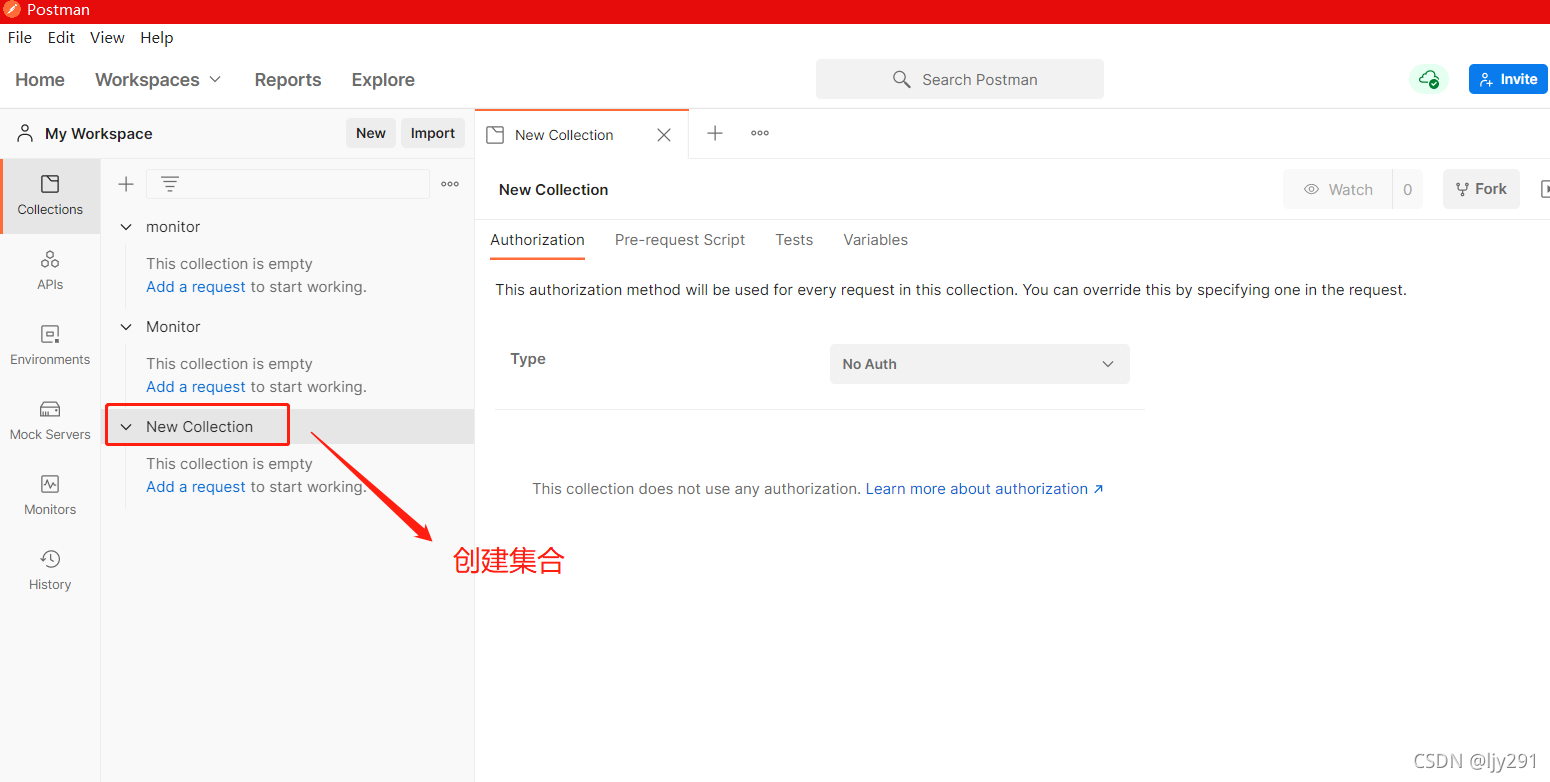1550x782 pixels.
Task: Open the Environments sidebar panel
Action: (50, 344)
